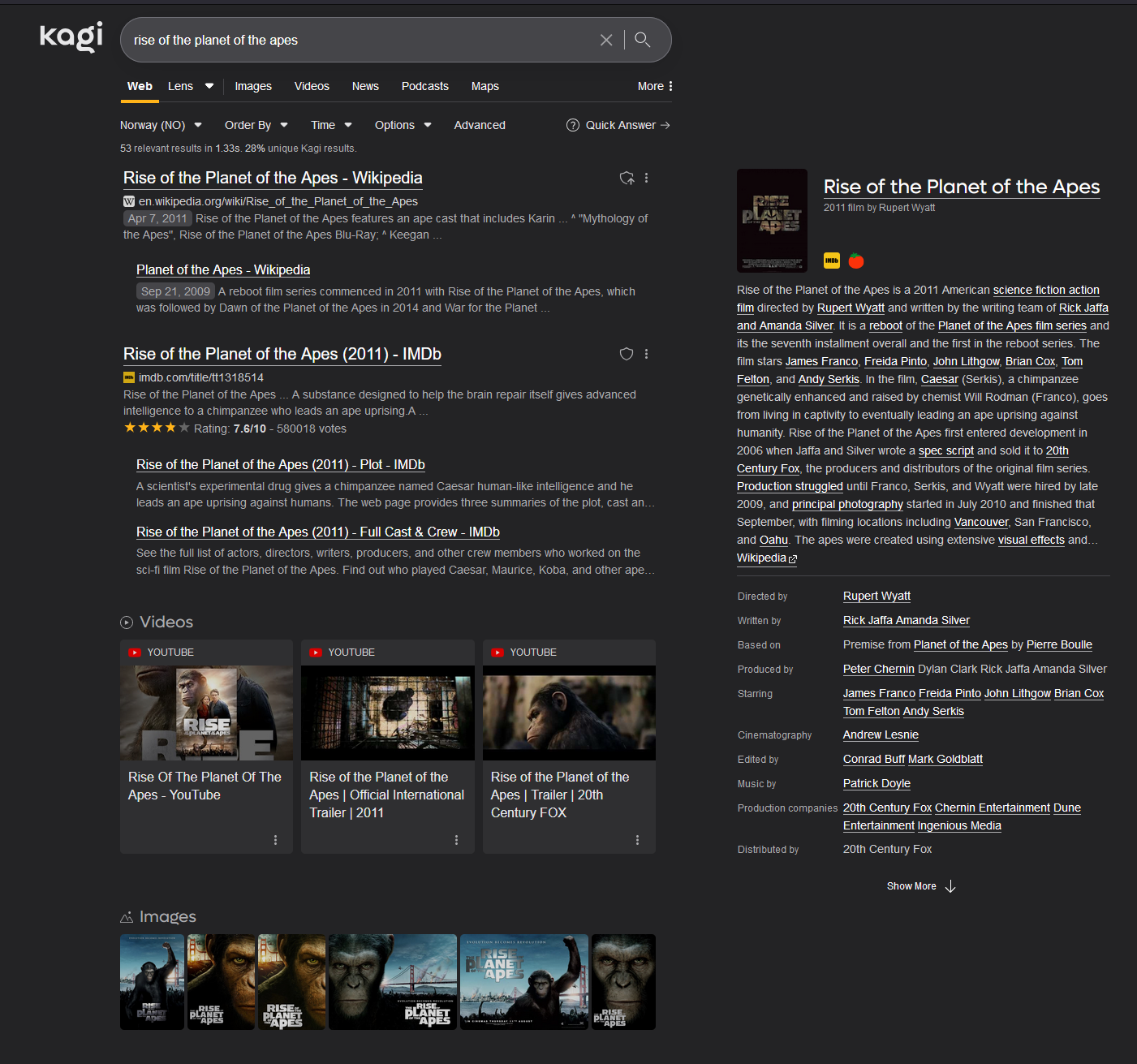Switch to the Podcasts tab
1137x1064 pixels.
[x=425, y=86]
